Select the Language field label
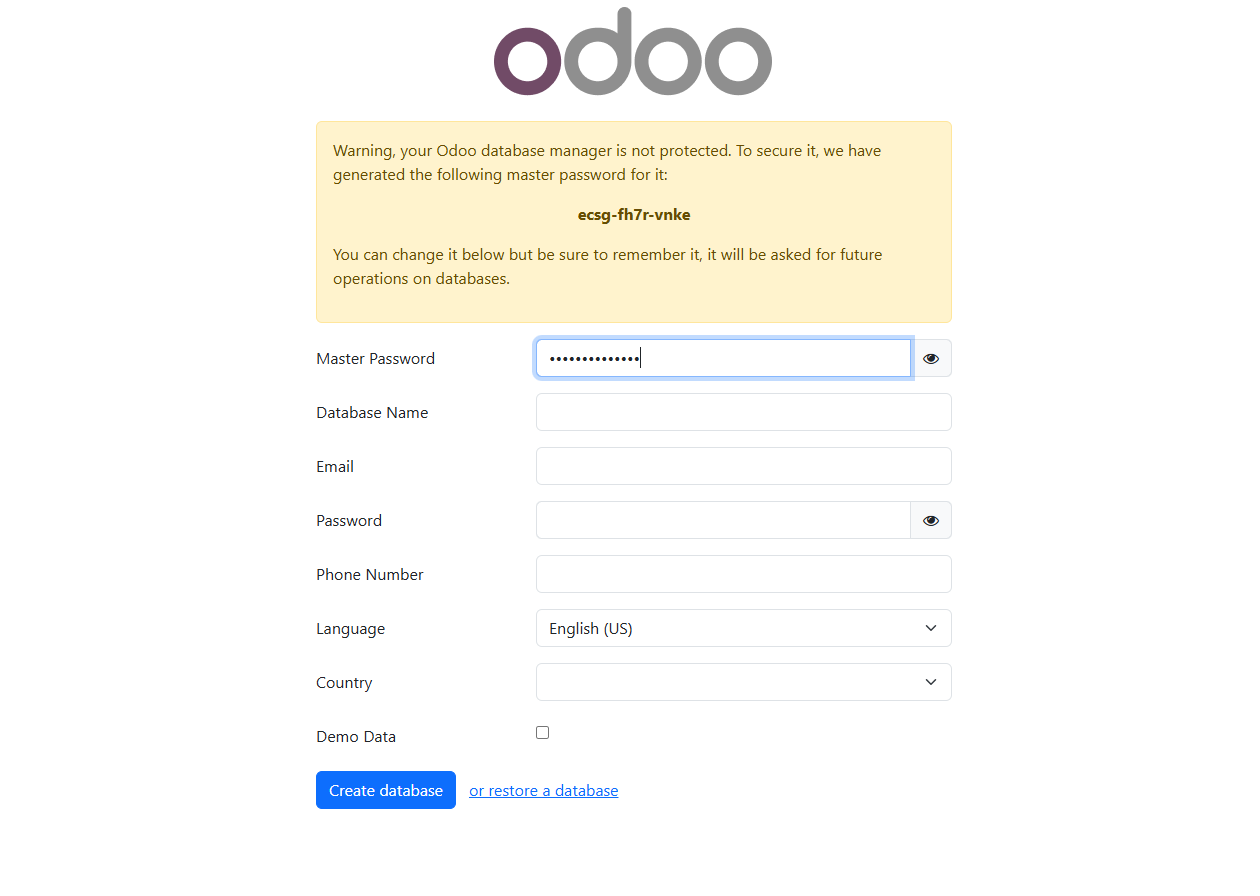 (350, 628)
